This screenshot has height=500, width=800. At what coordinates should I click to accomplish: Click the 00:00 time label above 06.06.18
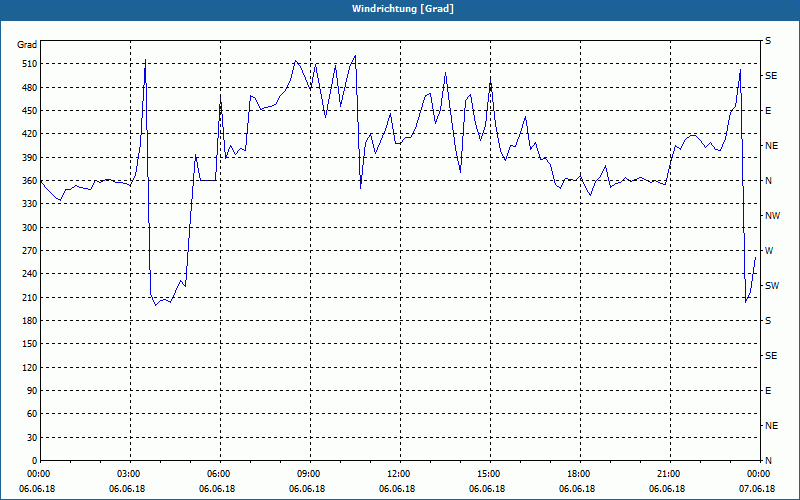(x=37, y=474)
